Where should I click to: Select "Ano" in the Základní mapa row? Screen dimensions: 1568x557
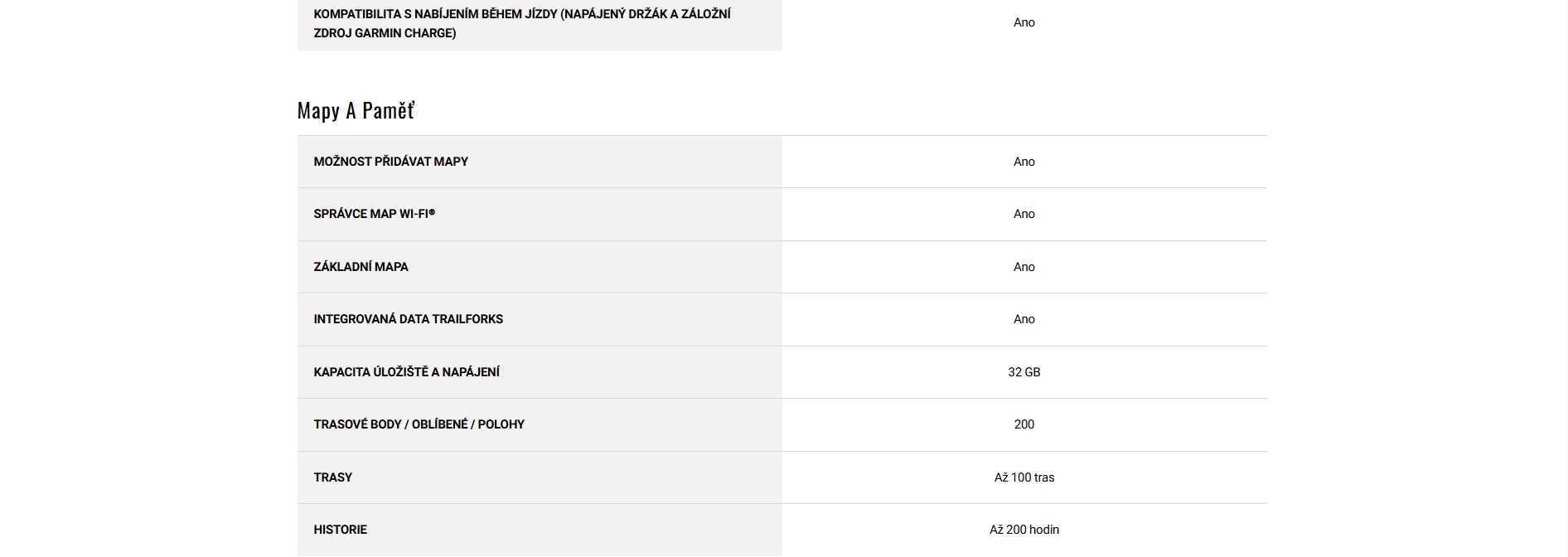[x=1024, y=267]
